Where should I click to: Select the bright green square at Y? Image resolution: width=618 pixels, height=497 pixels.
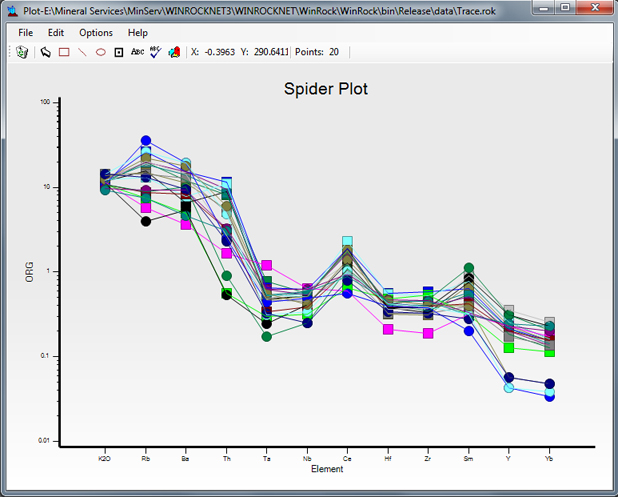[x=509, y=348]
